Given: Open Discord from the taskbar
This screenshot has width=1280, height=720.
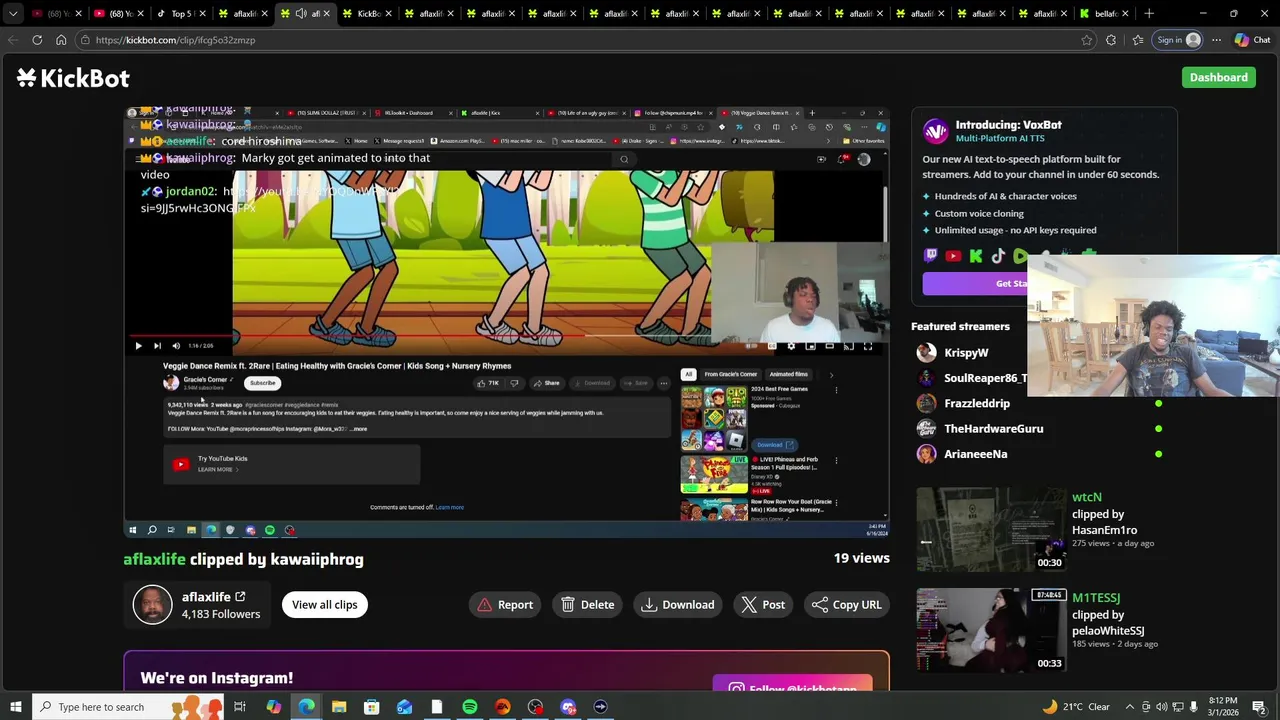Looking at the screenshot, I should pos(568,707).
